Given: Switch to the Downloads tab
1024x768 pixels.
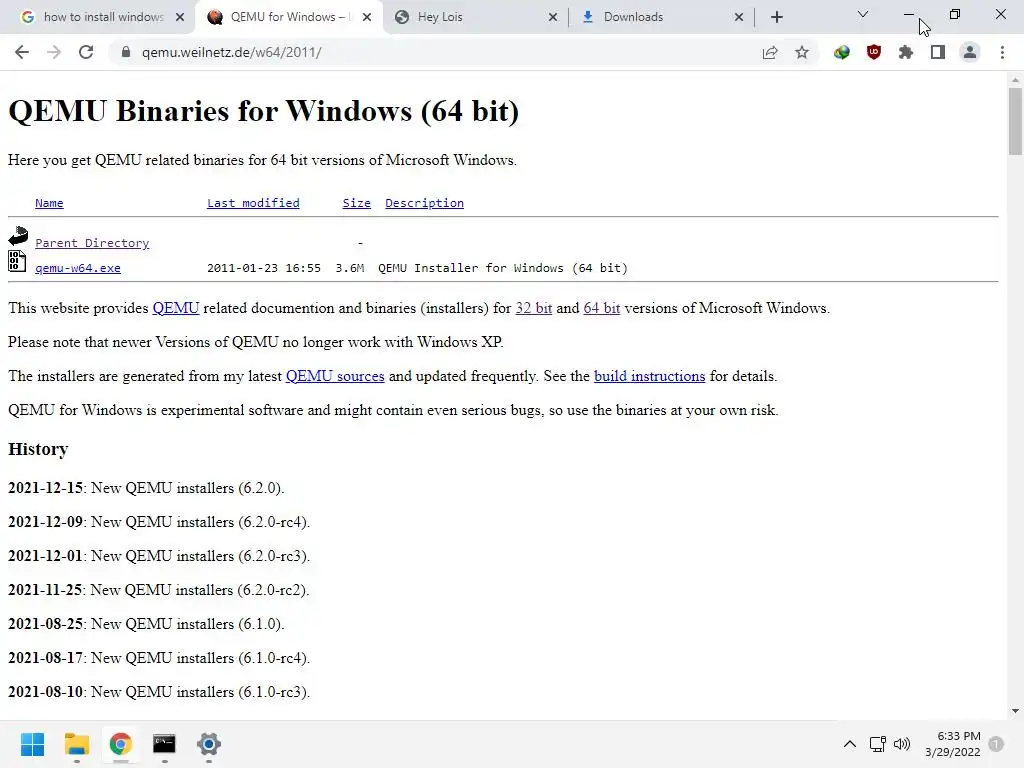Looking at the screenshot, I should tap(661, 17).
